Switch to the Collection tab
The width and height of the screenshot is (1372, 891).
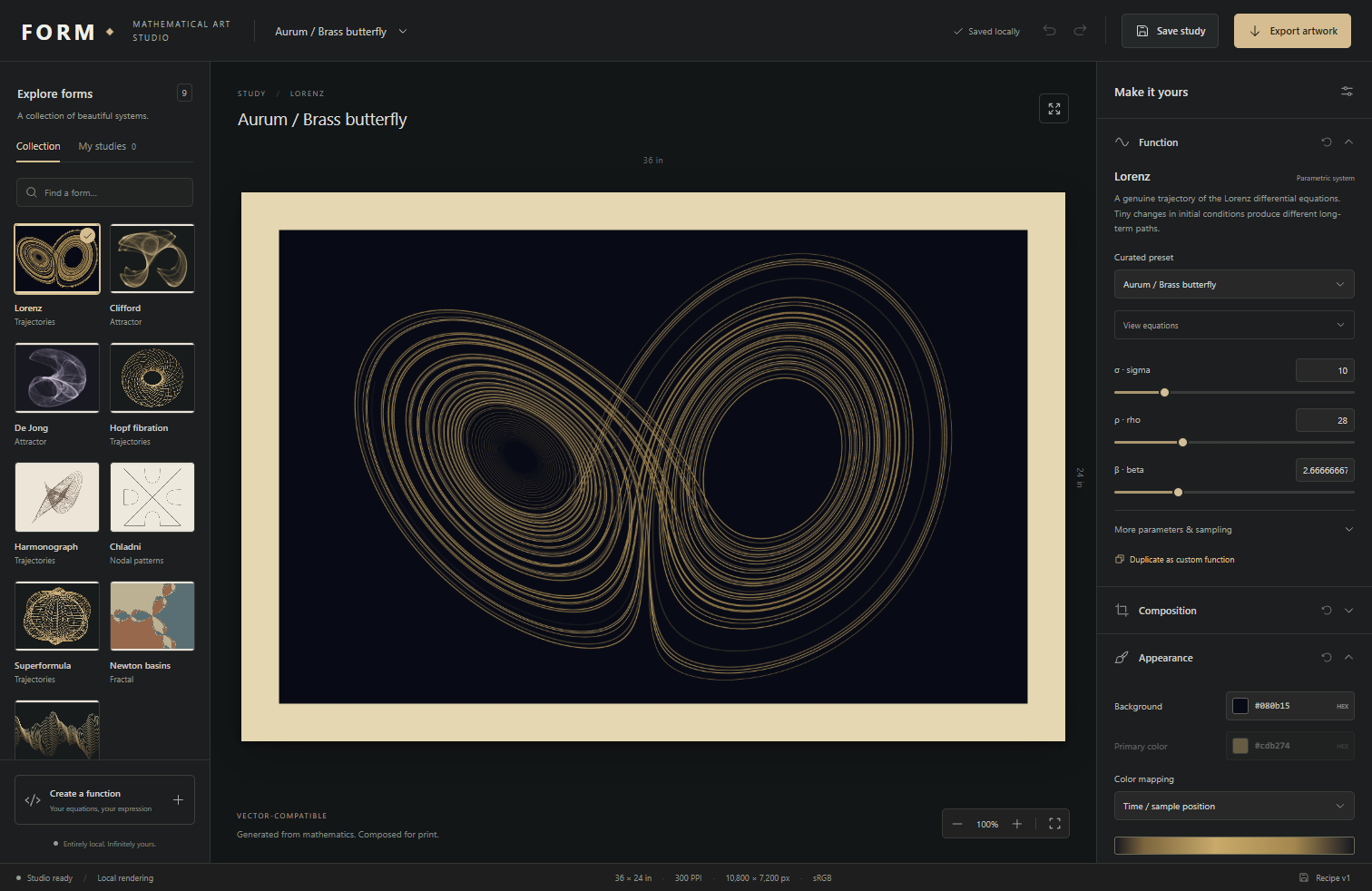(38, 147)
